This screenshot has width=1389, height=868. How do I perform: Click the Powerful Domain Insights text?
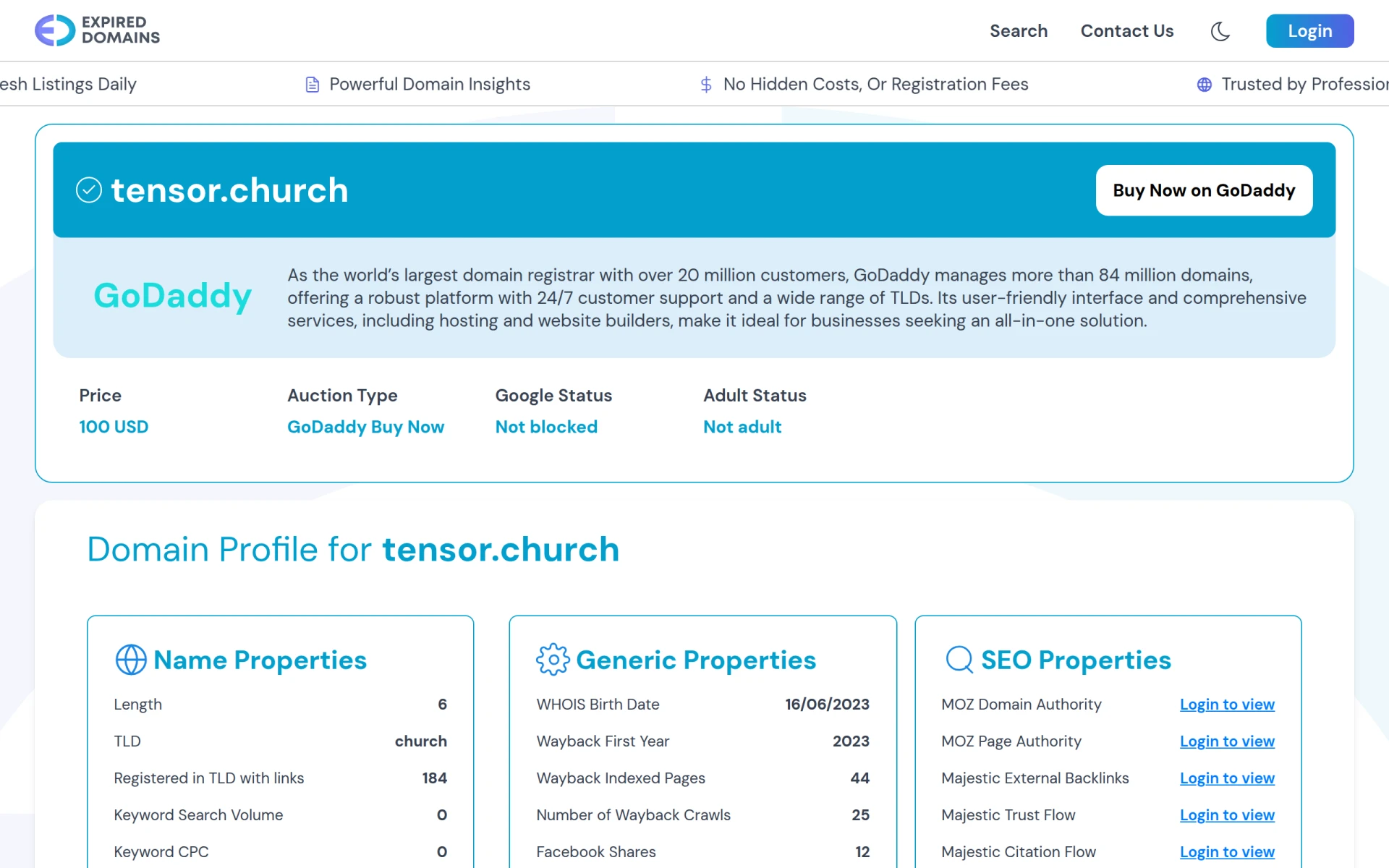430,85
